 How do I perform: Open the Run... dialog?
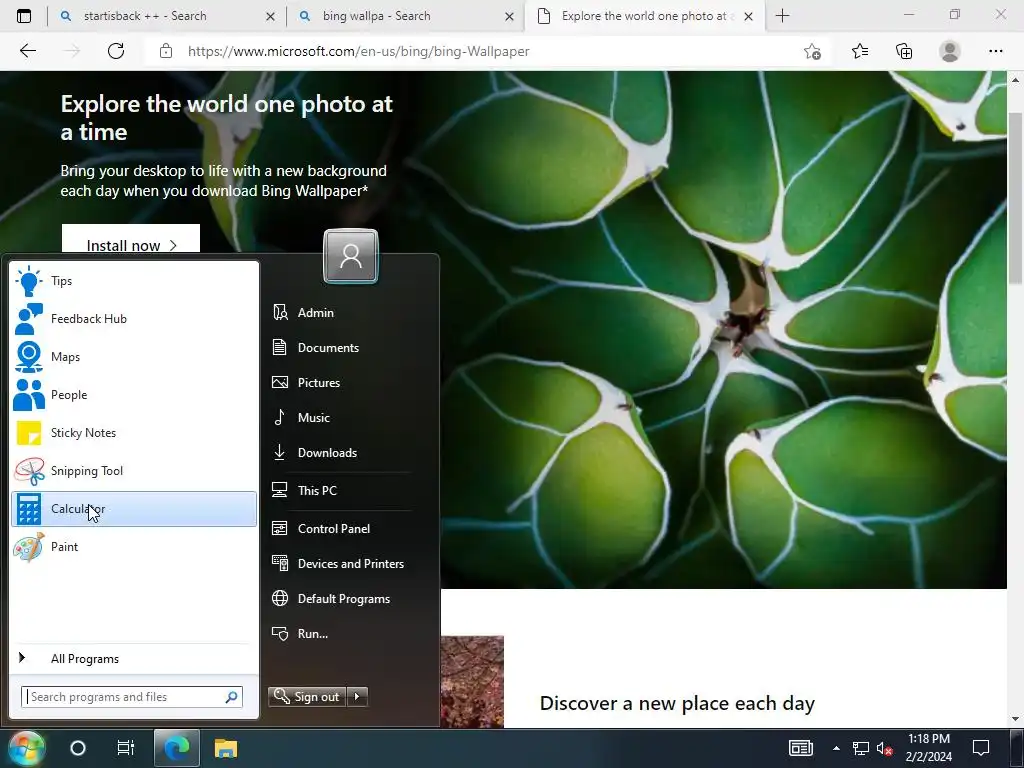click(x=342, y=633)
